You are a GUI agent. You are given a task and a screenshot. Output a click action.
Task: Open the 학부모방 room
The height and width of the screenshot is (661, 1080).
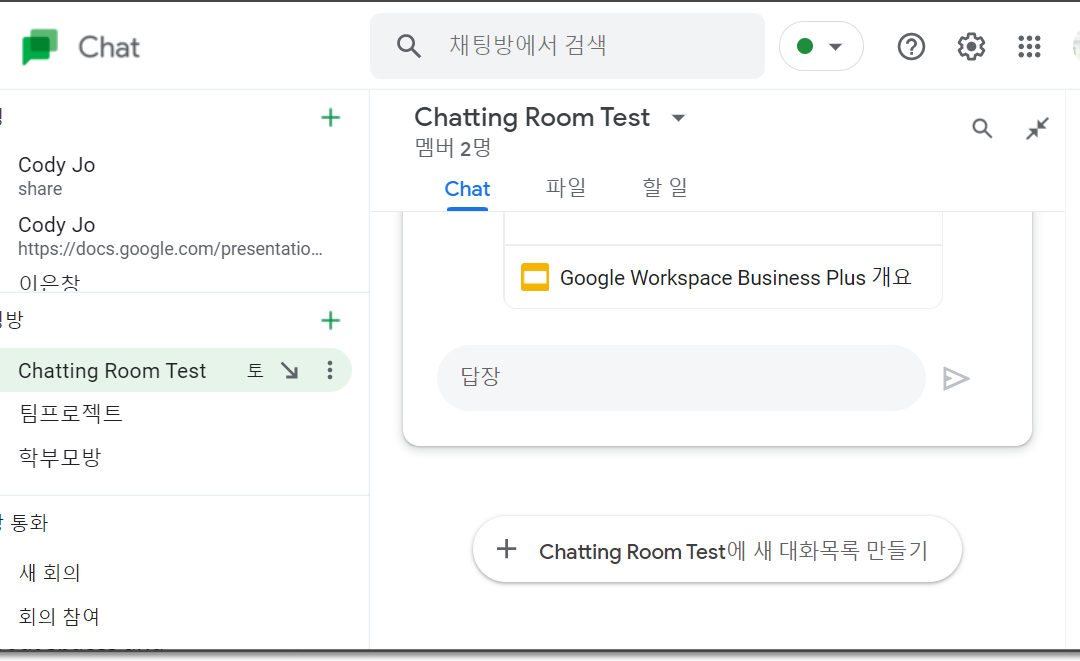coord(60,457)
